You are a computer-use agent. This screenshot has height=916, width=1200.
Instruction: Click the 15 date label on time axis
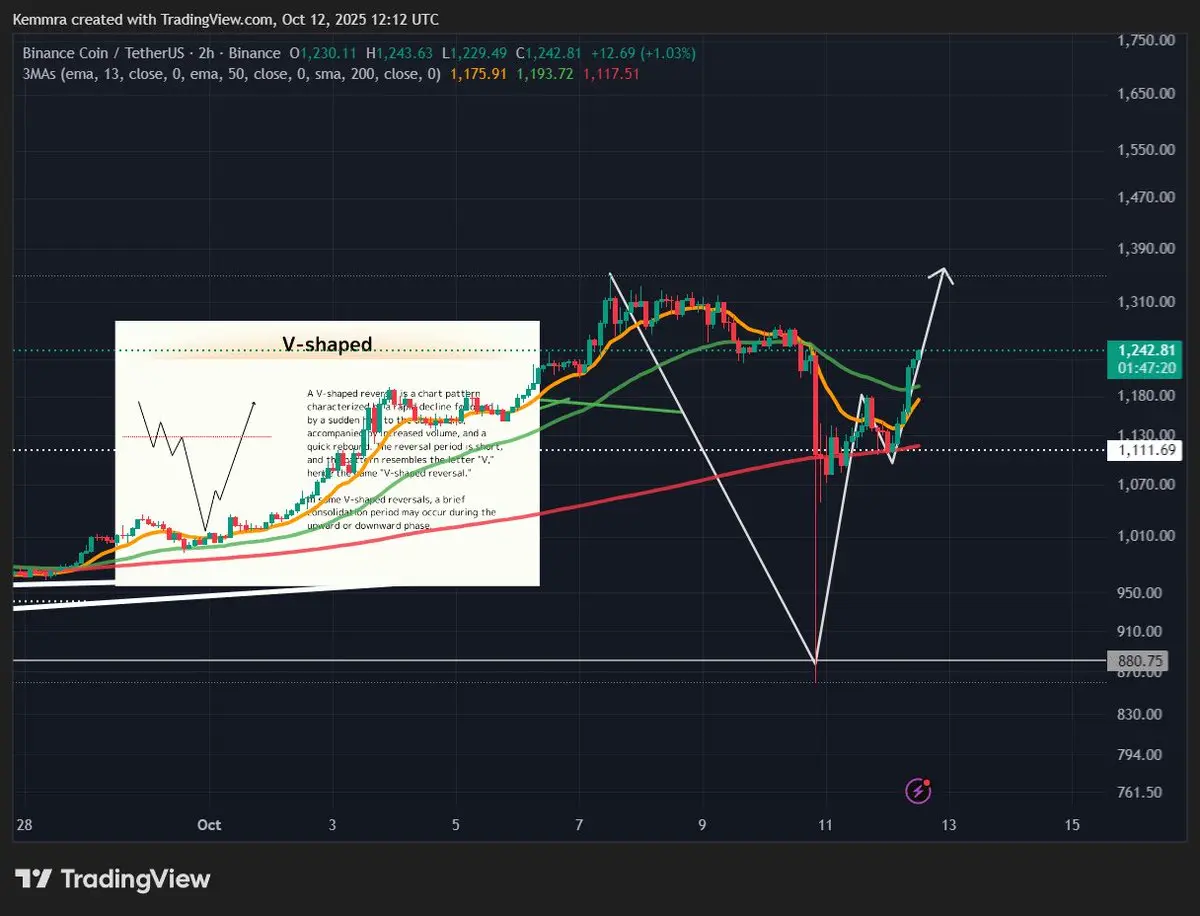pyautogui.click(x=1072, y=825)
